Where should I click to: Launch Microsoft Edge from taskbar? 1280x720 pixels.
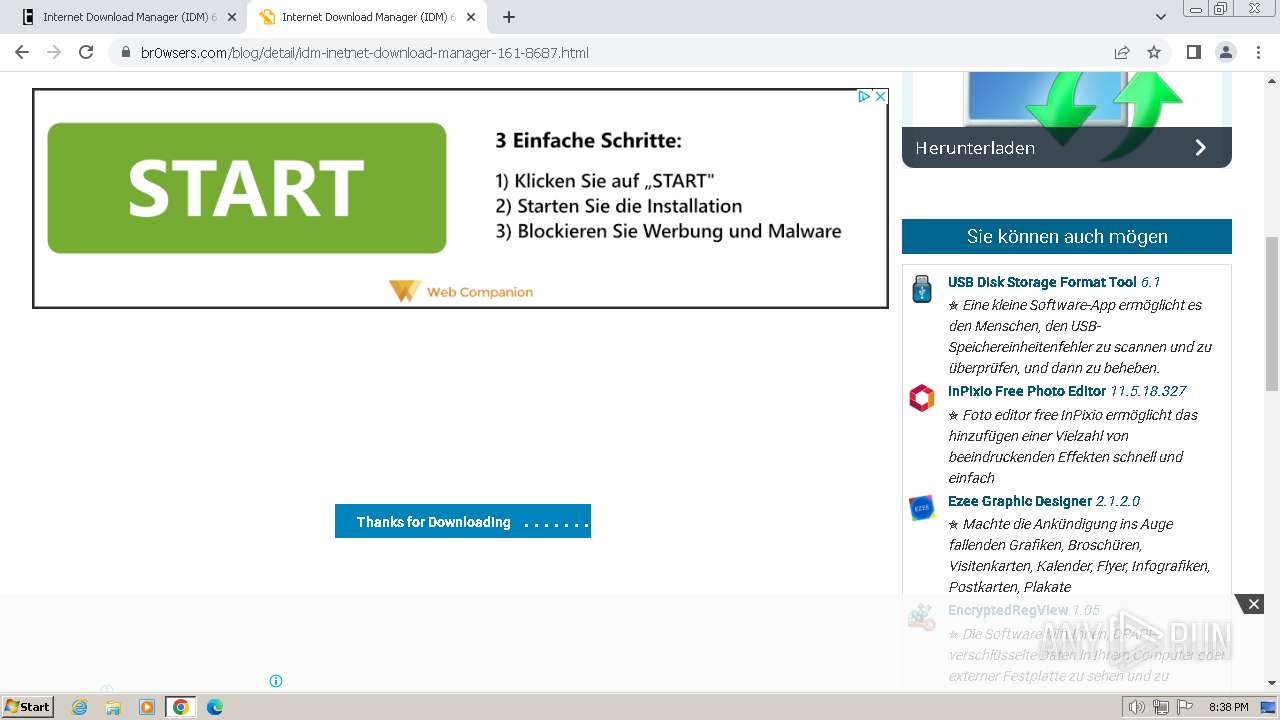(x=214, y=707)
